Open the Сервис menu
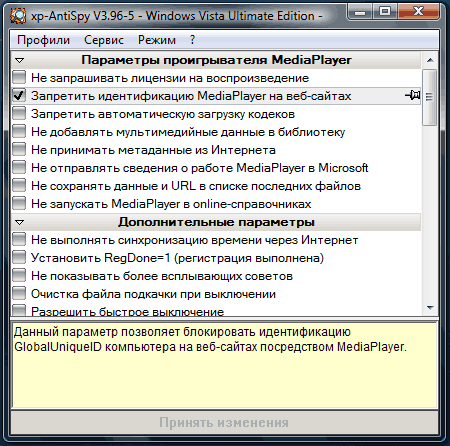The height and width of the screenshot is (446, 450). 104,40
